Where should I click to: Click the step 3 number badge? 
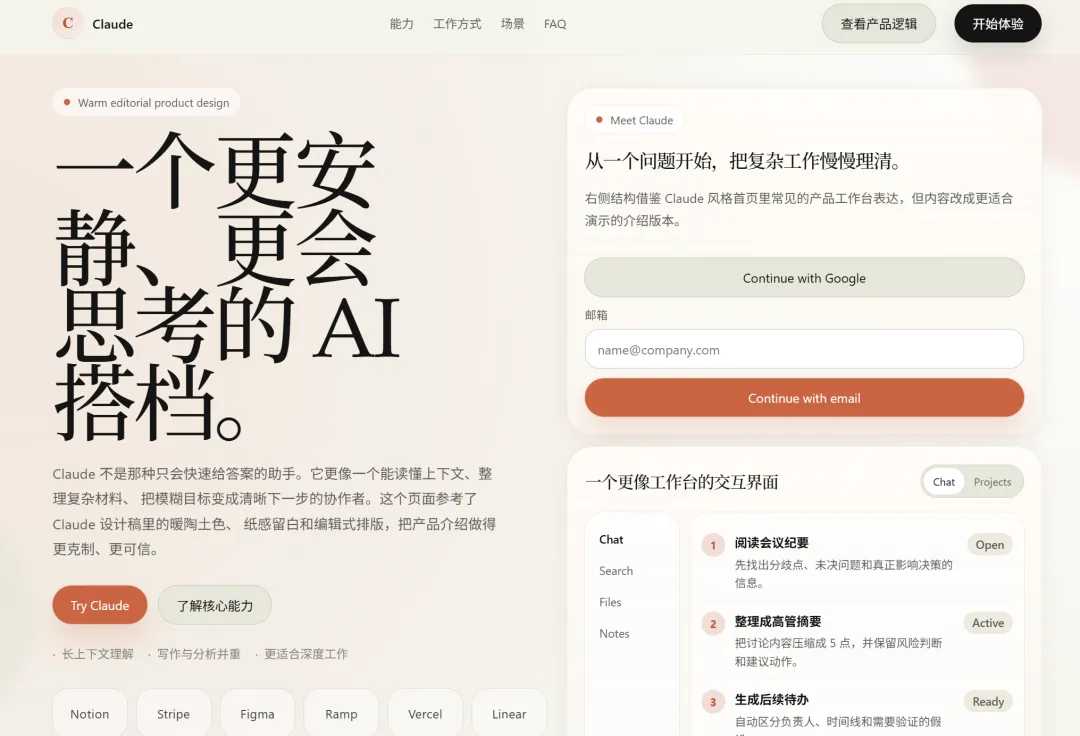pyautogui.click(x=713, y=702)
